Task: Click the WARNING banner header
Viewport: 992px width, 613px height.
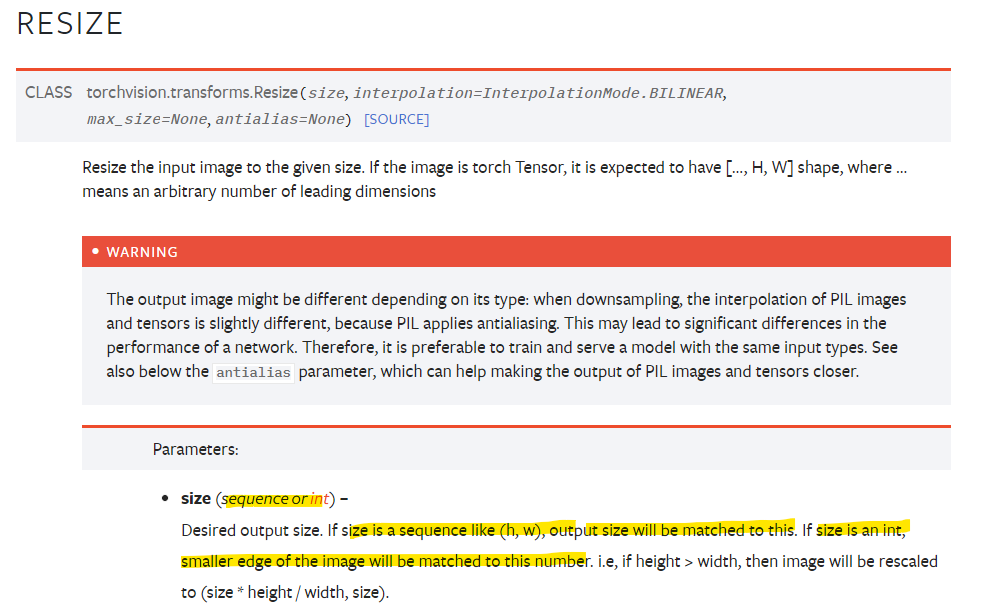Action: [x=140, y=251]
